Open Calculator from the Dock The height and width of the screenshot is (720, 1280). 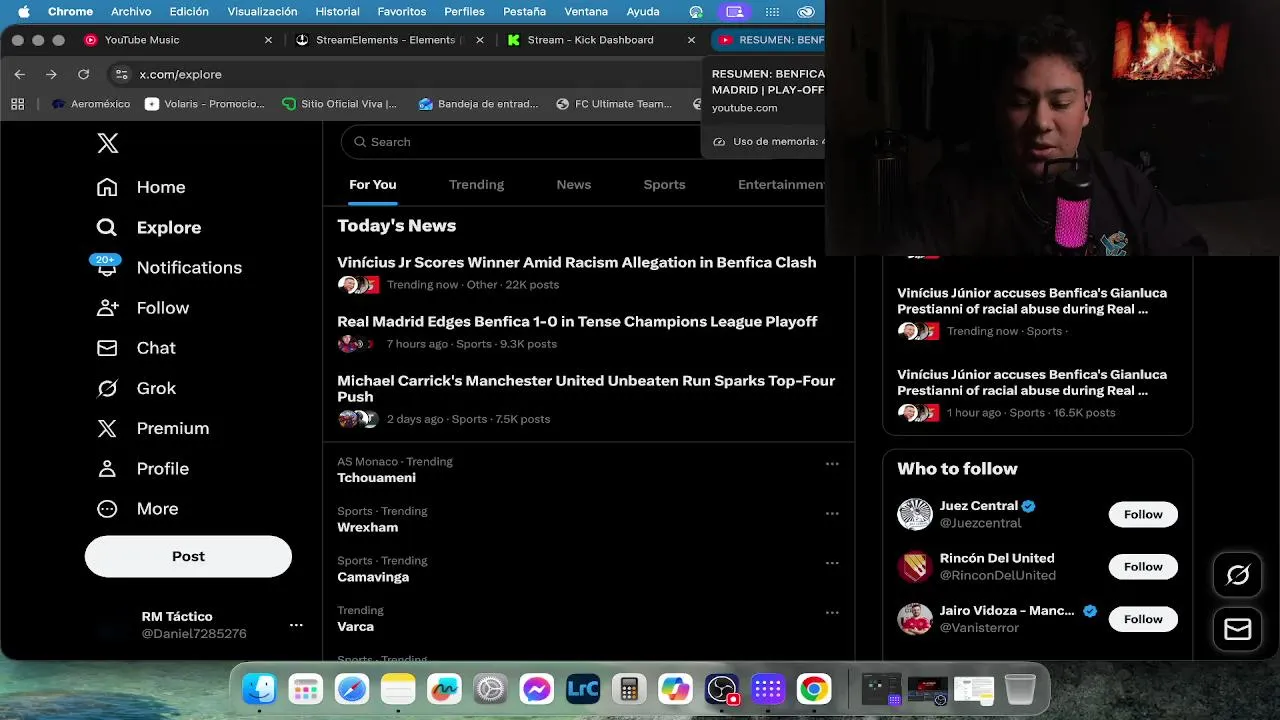tap(629, 689)
